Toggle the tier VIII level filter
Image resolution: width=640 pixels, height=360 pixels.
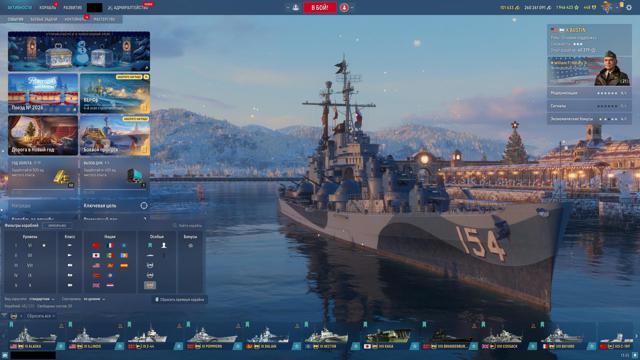point(30,265)
